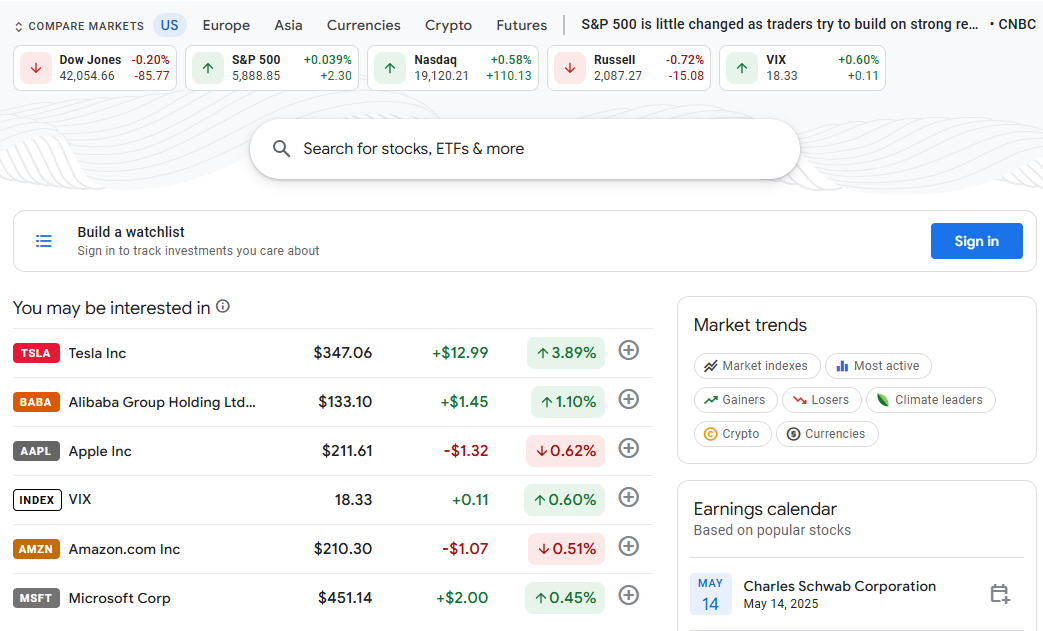Click the MAY 14 date tile
The height and width of the screenshot is (631, 1043).
pyautogui.click(x=710, y=594)
